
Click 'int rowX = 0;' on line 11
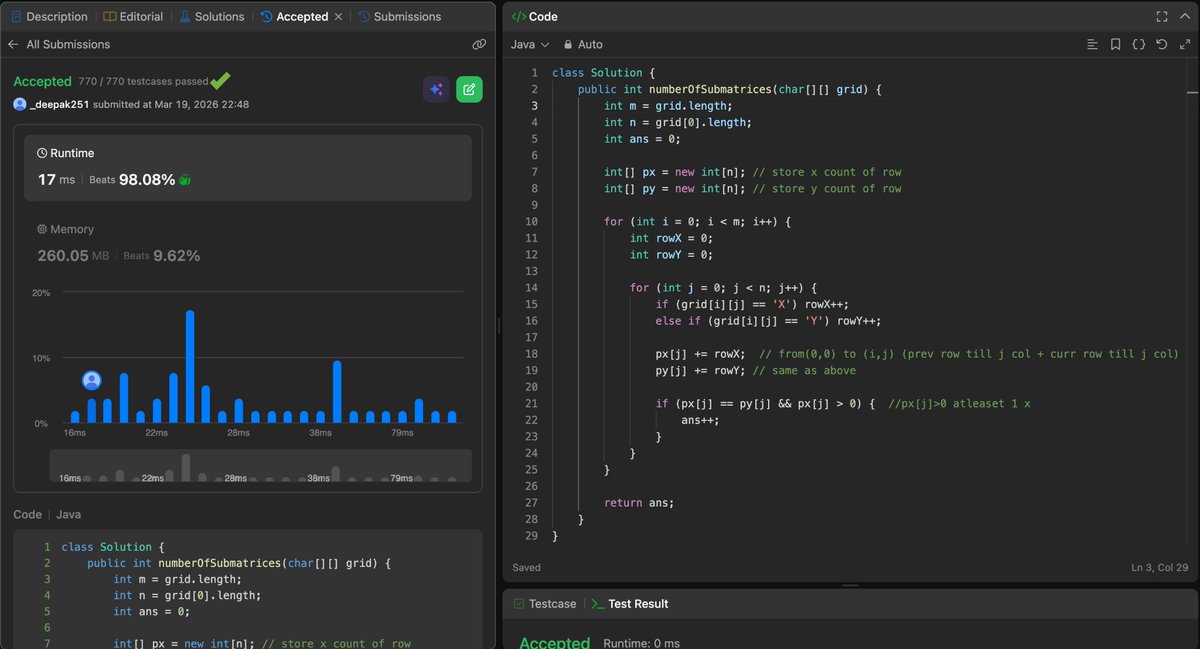670,238
